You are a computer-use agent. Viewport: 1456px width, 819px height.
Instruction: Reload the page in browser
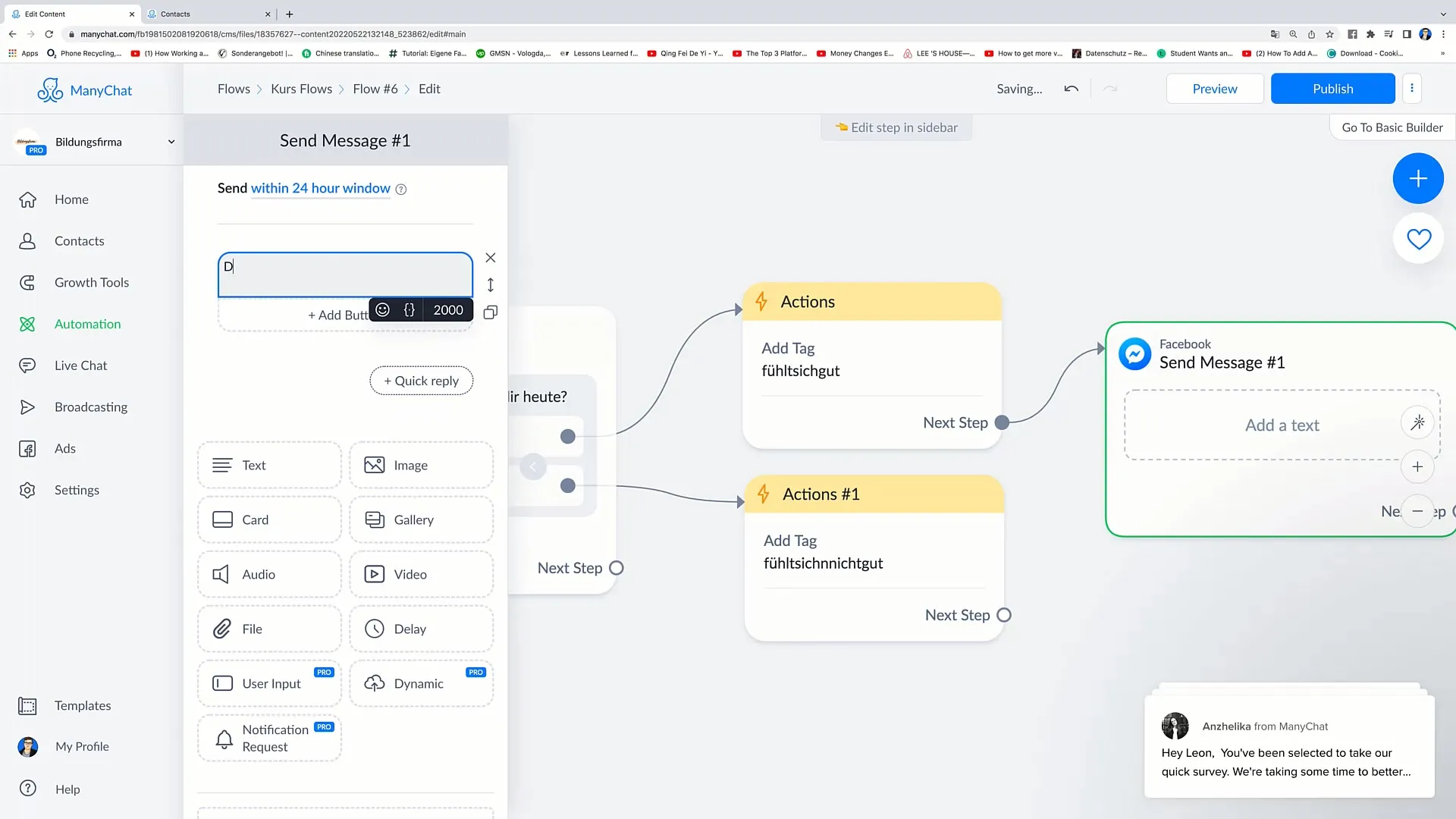[x=49, y=34]
